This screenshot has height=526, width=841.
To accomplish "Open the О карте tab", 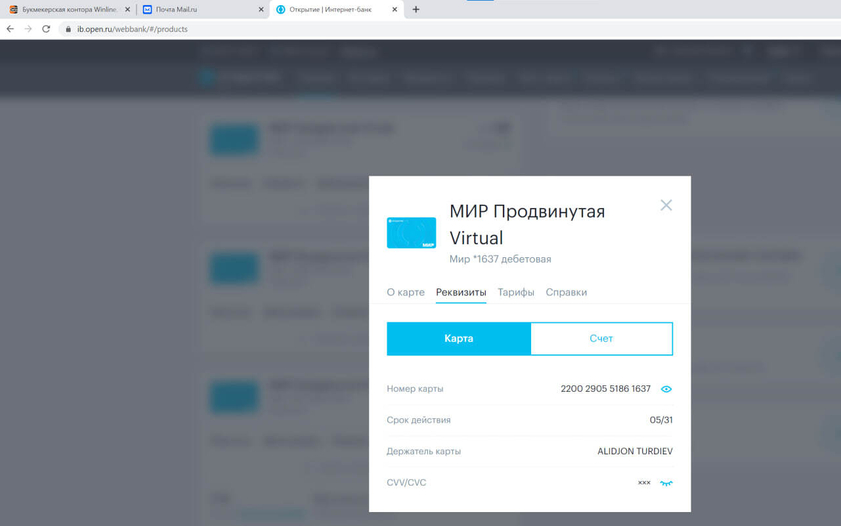I will click(x=405, y=292).
